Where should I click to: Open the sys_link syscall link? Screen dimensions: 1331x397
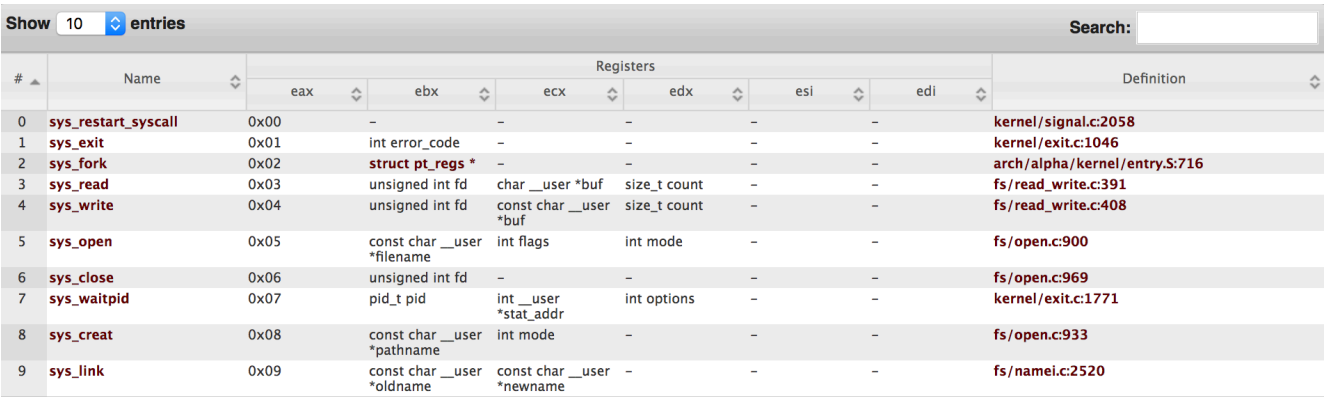(x=76, y=371)
